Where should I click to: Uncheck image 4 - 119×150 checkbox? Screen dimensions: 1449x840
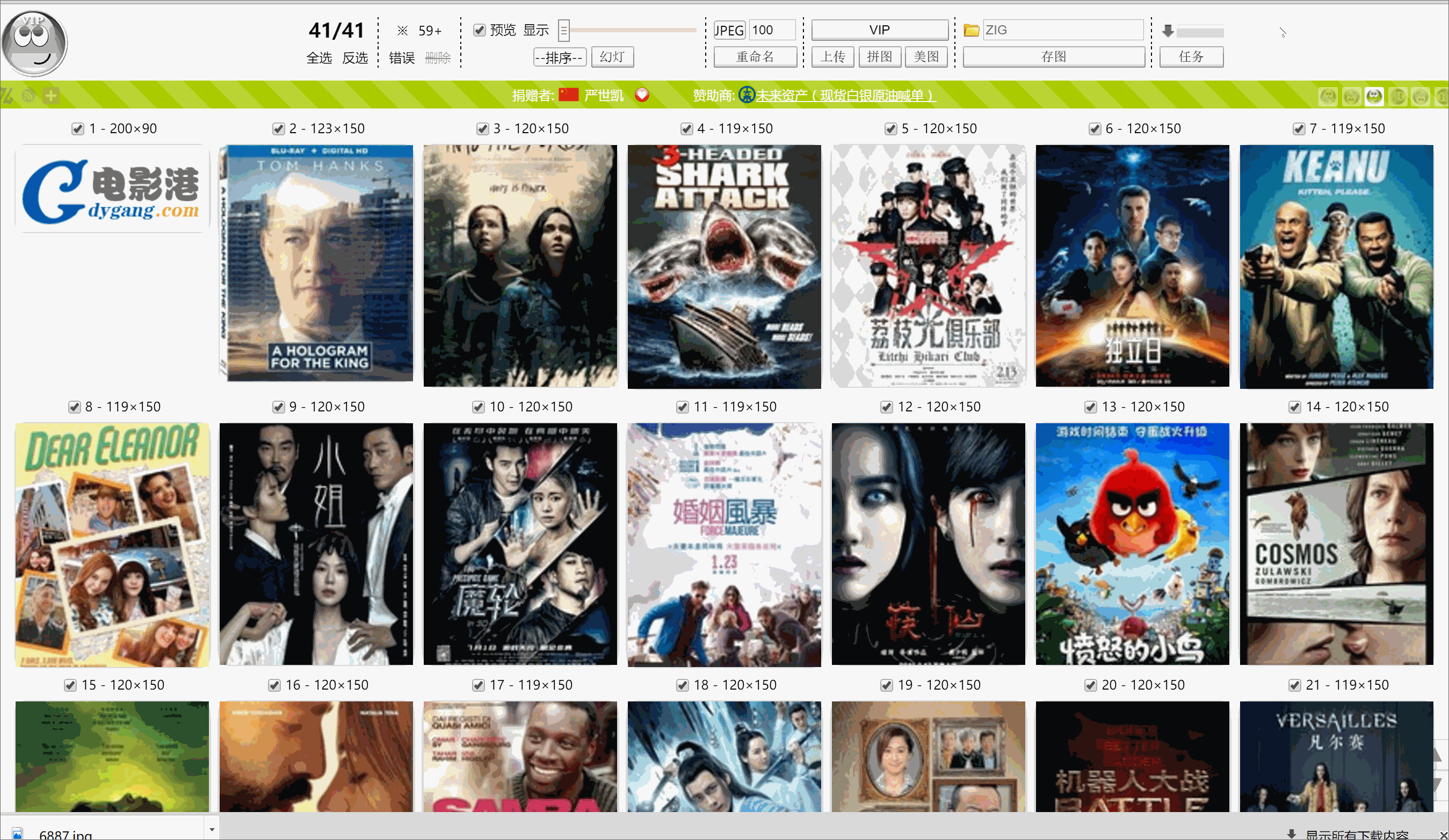click(x=686, y=129)
